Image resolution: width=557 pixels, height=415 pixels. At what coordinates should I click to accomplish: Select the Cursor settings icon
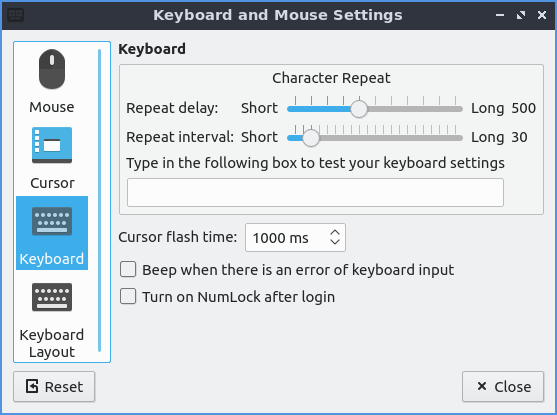click(52, 145)
